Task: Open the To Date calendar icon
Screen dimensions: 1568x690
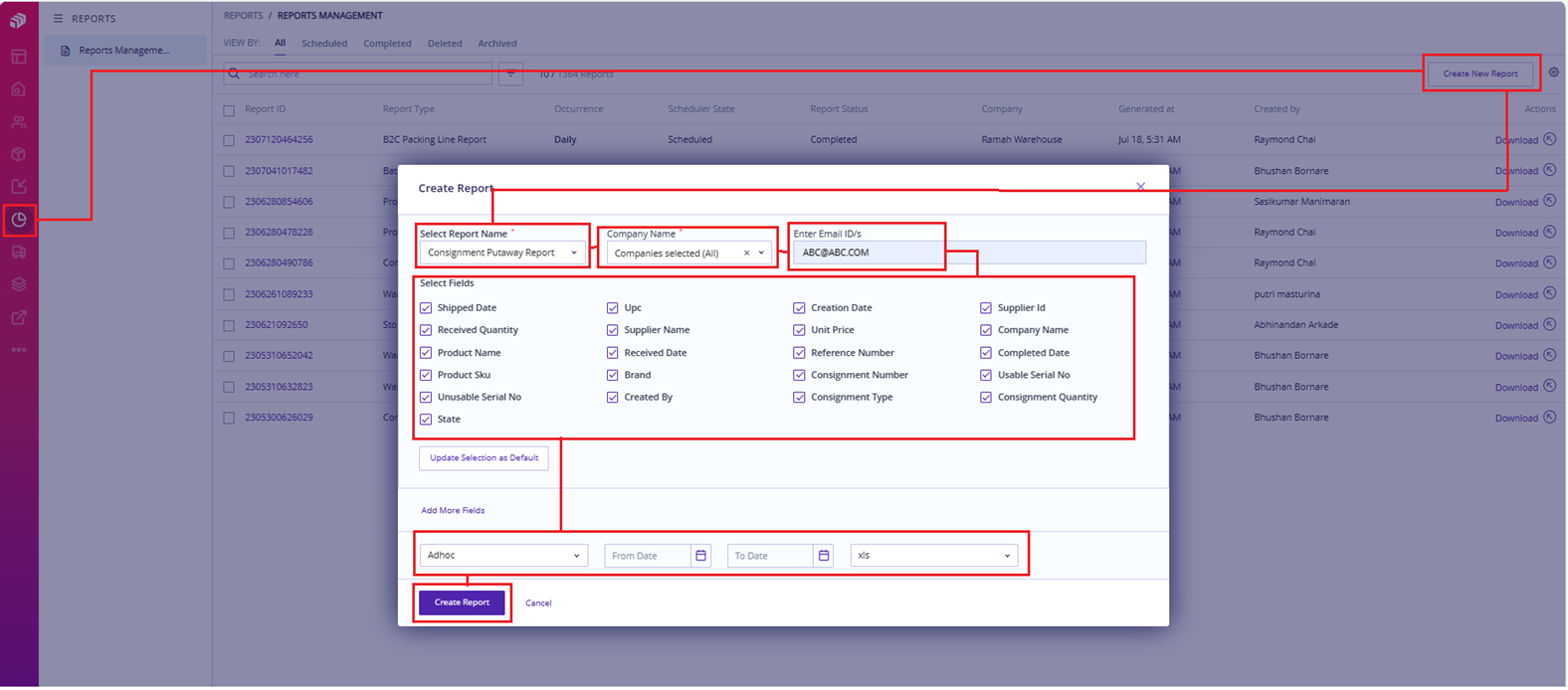Action: pos(824,556)
